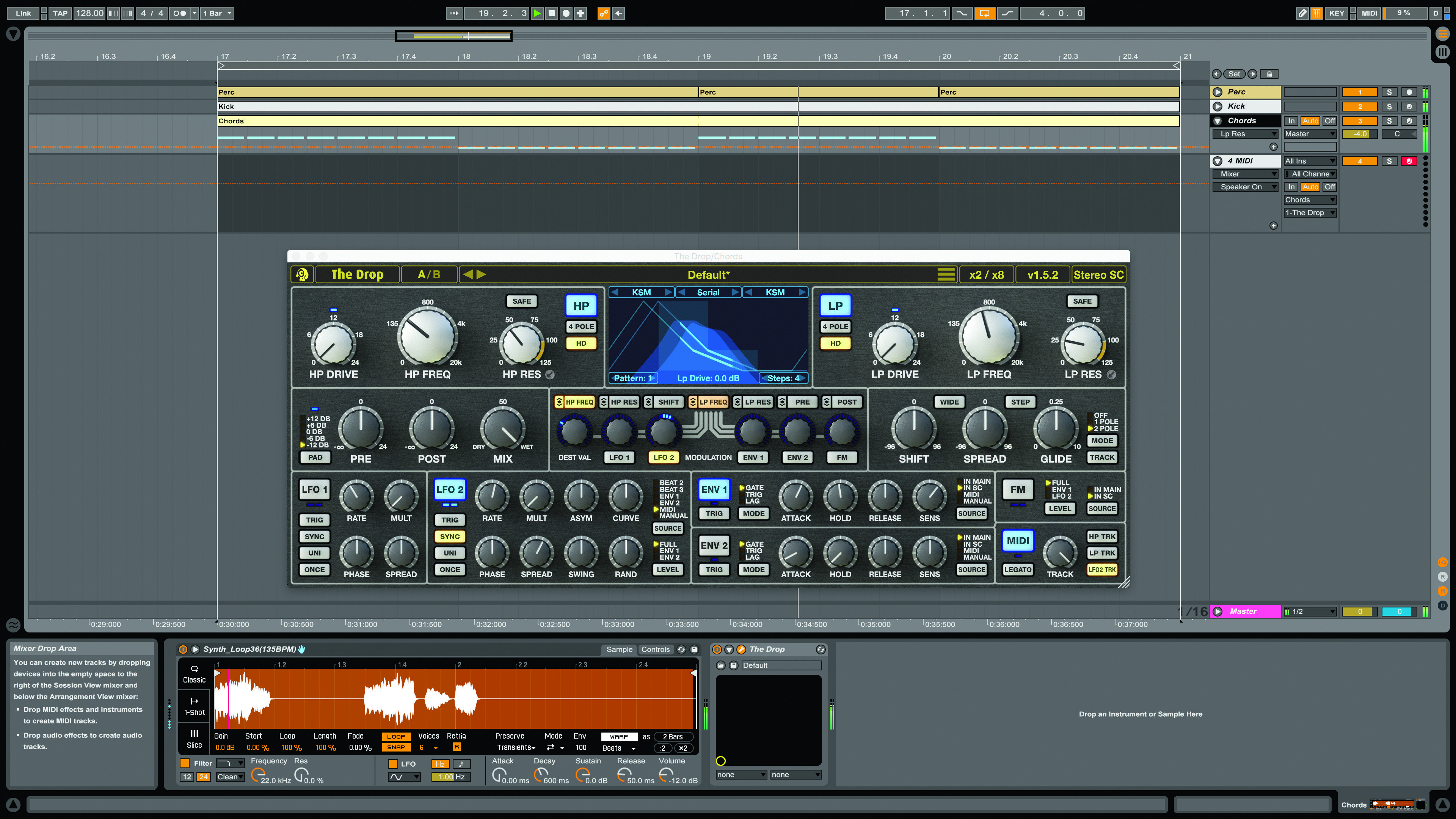Viewport: 1456px width, 819px height.
Task: Fold the 4 MIDI track triangle
Action: [x=1218, y=161]
